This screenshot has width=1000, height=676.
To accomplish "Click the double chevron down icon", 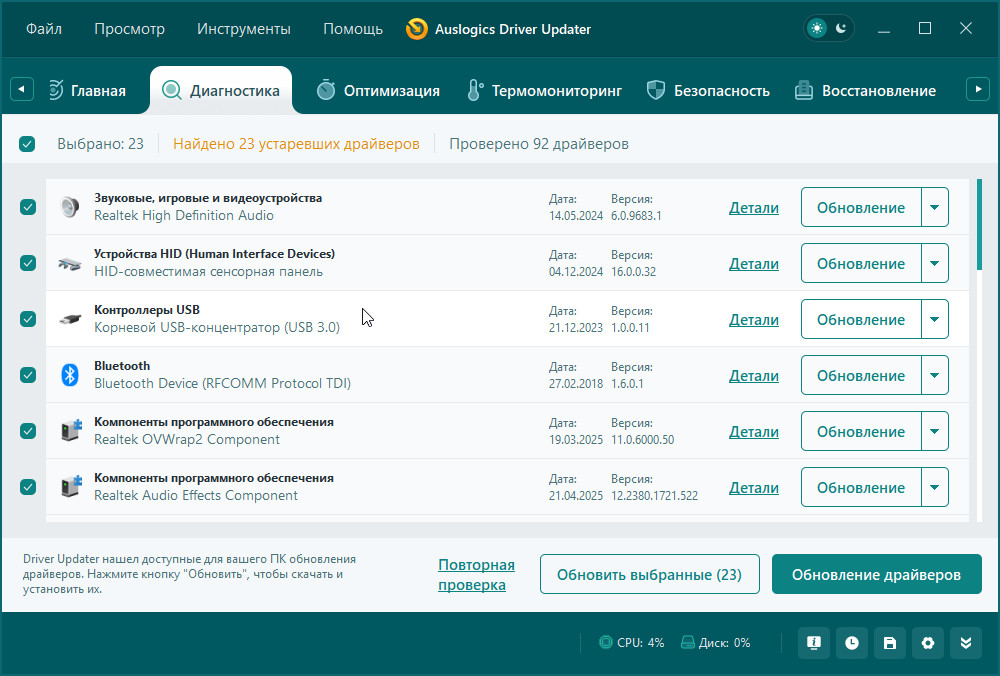I will click(x=966, y=643).
